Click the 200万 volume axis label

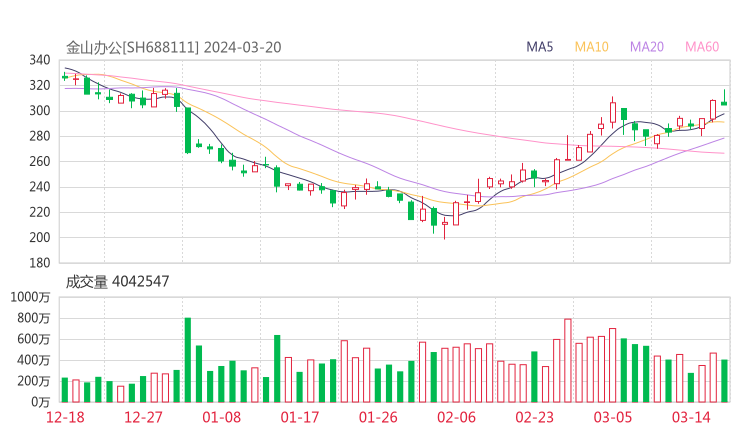tap(34, 381)
